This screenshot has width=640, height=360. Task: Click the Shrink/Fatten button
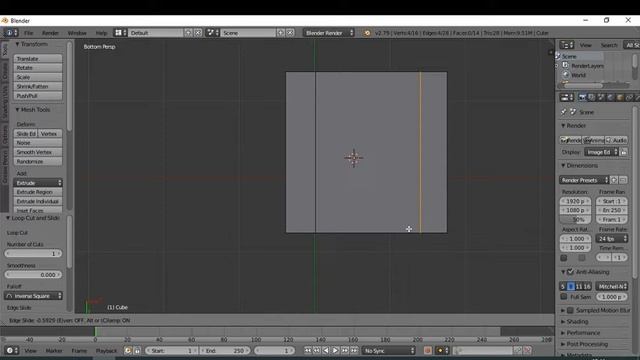38,87
